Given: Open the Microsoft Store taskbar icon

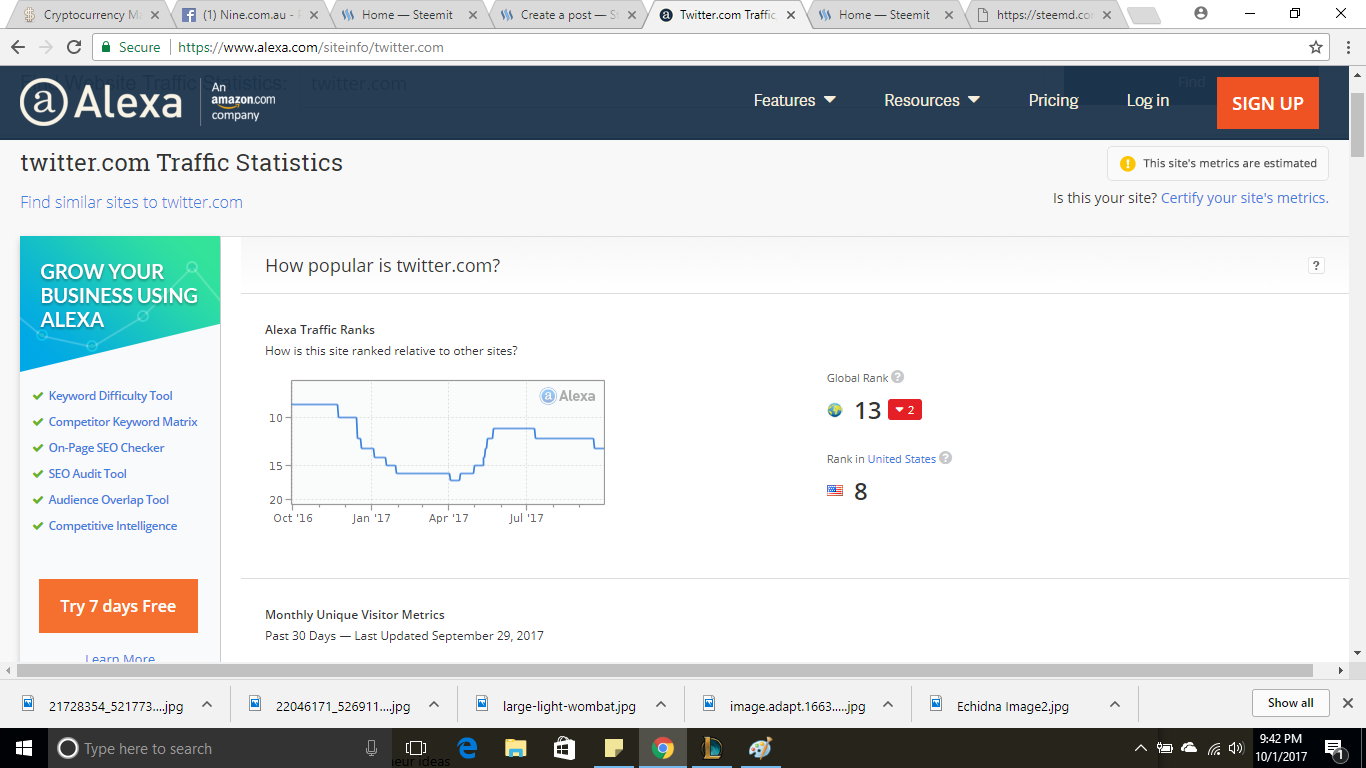Looking at the screenshot, I should tap(564, 748).
